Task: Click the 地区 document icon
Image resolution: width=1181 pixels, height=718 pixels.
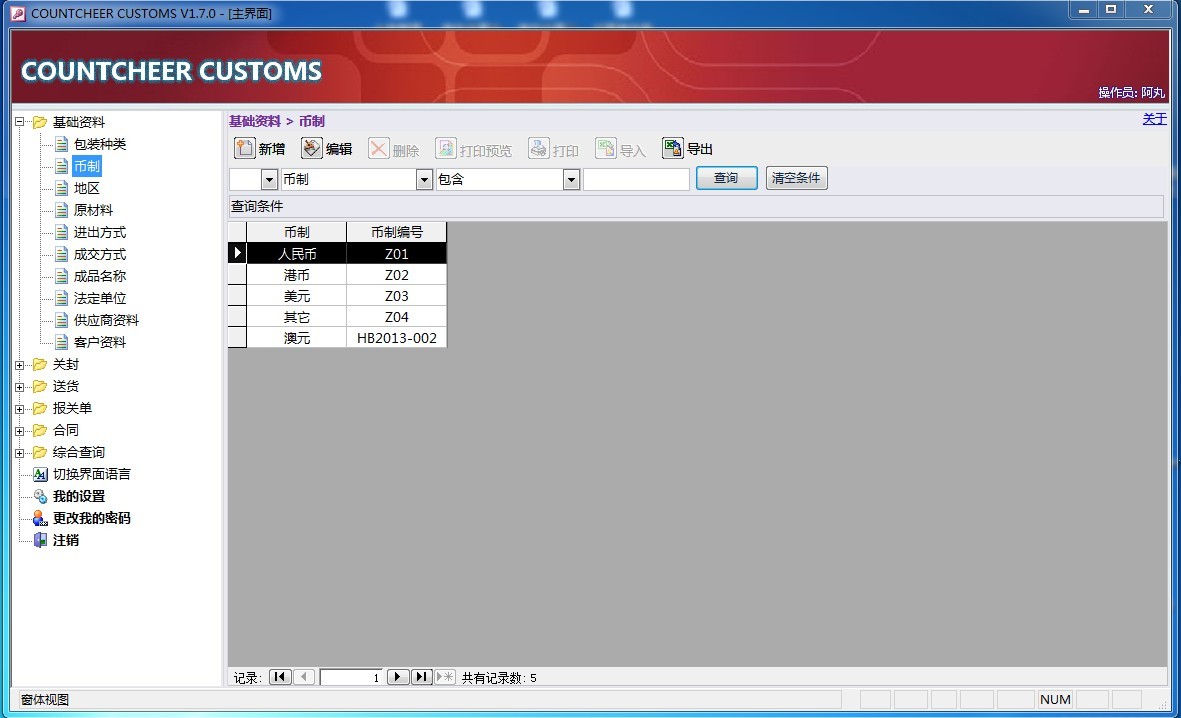Action: [x=62, y=188]
